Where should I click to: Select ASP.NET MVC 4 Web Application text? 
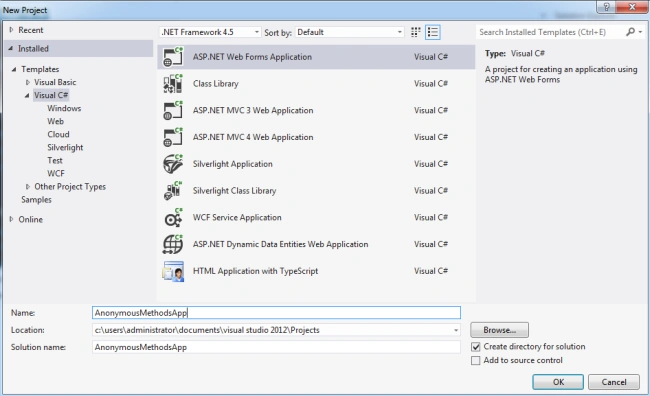click(253, 137)
